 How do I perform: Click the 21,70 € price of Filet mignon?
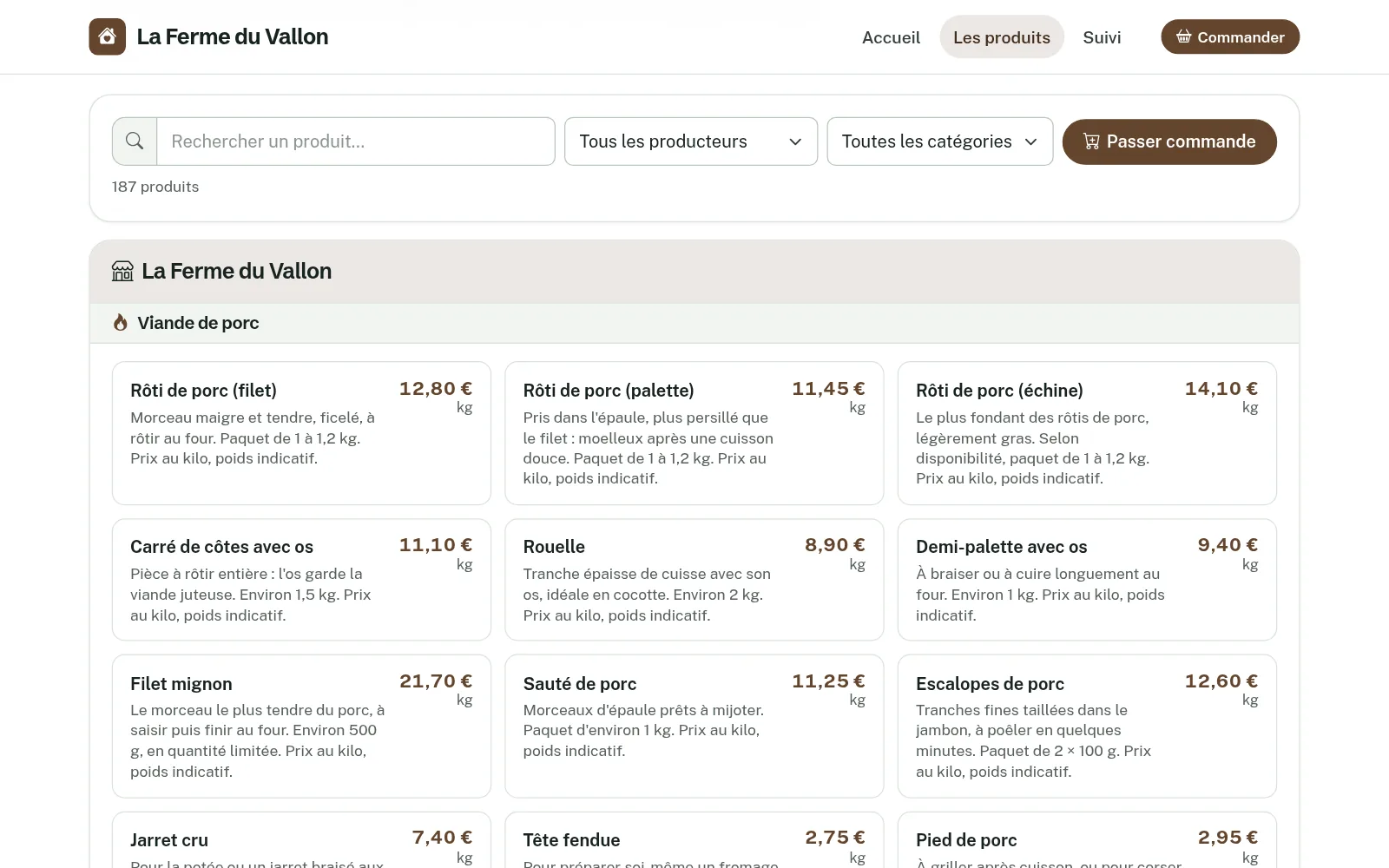point(436,681)
